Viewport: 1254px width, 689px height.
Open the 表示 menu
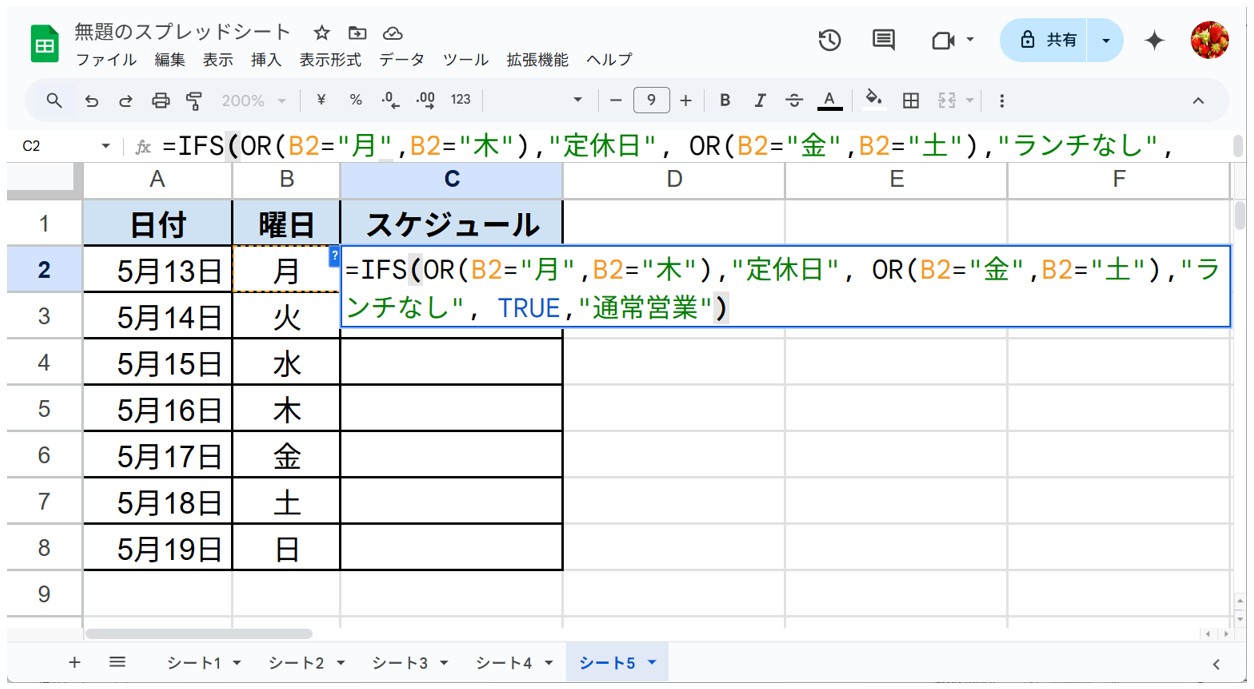[218, 60]
